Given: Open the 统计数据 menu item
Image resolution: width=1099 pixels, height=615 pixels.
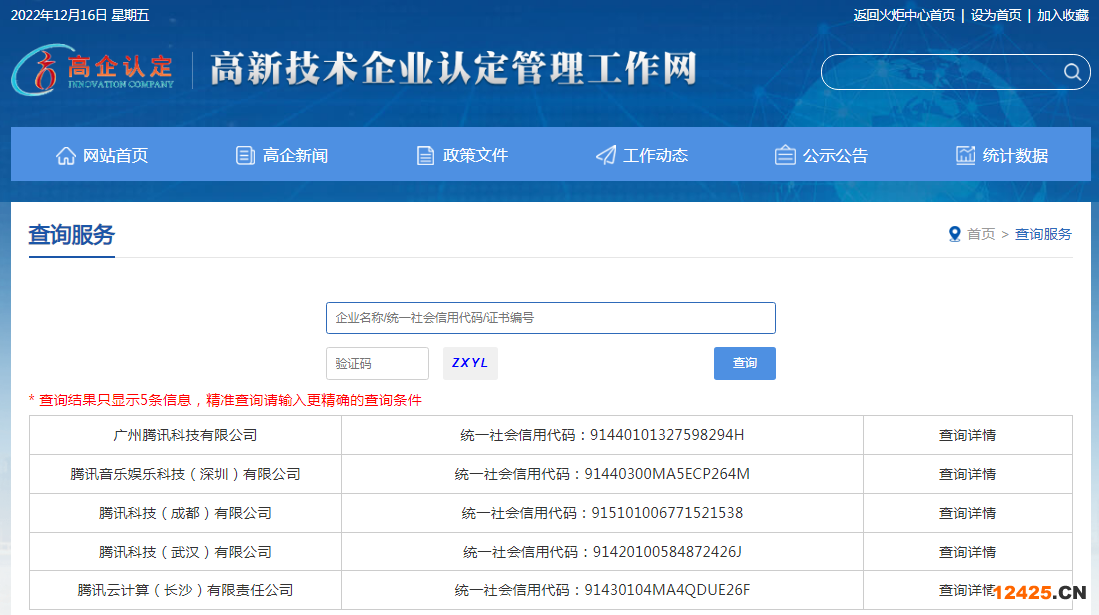Looking at the screenshot, I should [1002, 155].
